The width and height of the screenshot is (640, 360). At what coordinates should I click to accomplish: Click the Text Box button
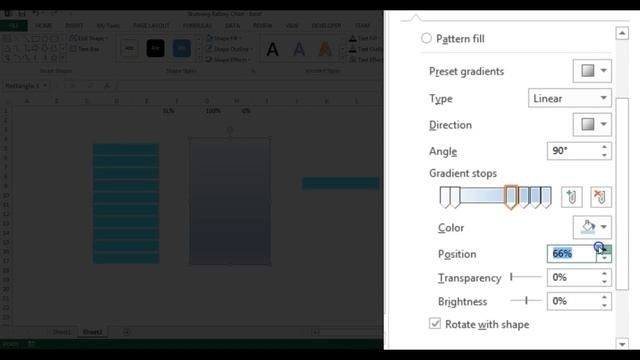(85, 49)
